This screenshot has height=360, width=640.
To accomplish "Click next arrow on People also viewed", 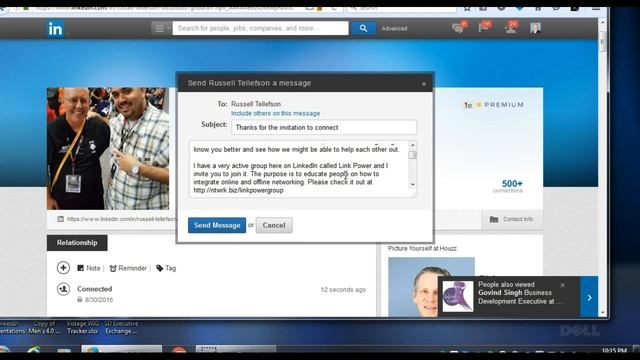I will (x=589, y=298).
